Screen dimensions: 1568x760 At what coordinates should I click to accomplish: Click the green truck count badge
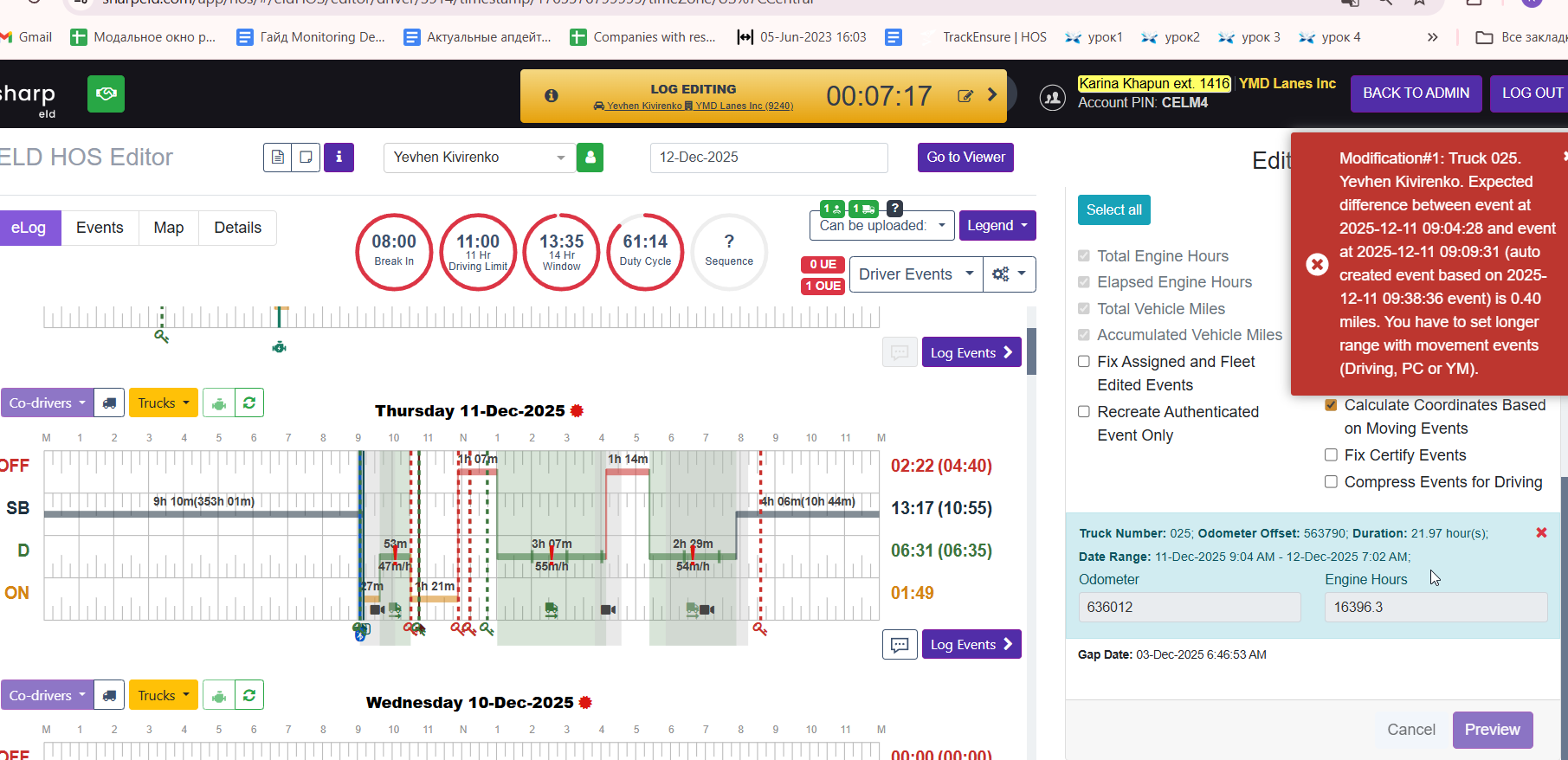pos(863,209)
